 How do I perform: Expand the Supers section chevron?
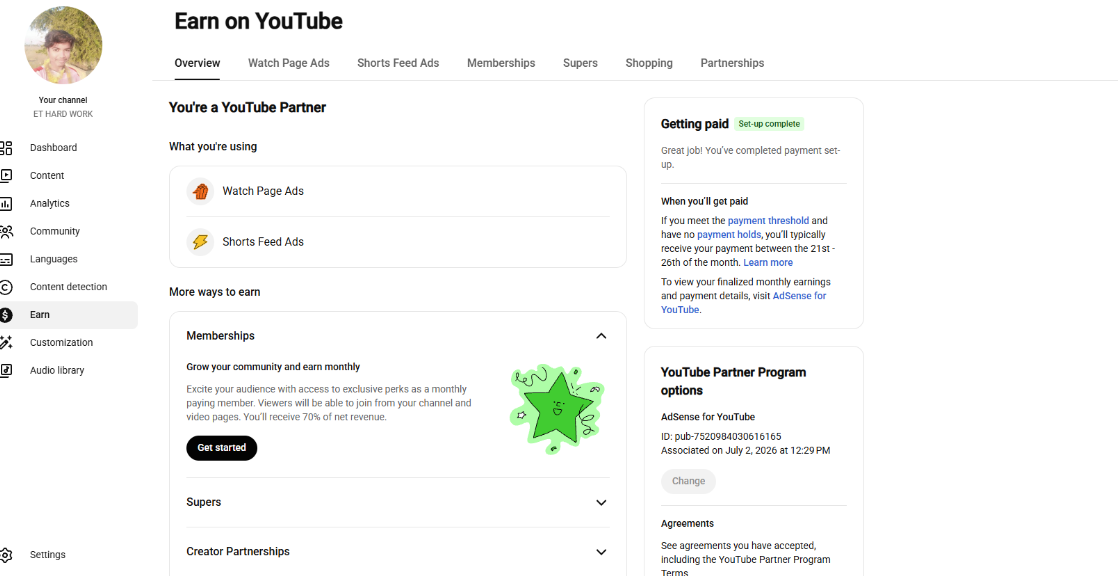click(601, 503)
